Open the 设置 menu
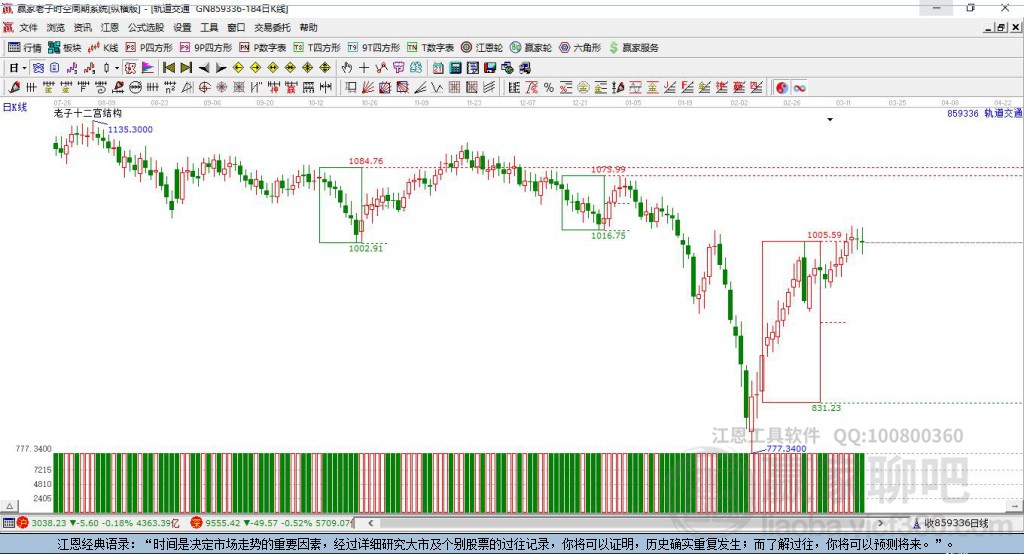This screenshot has width=1024, height=554. coord(182,27)
